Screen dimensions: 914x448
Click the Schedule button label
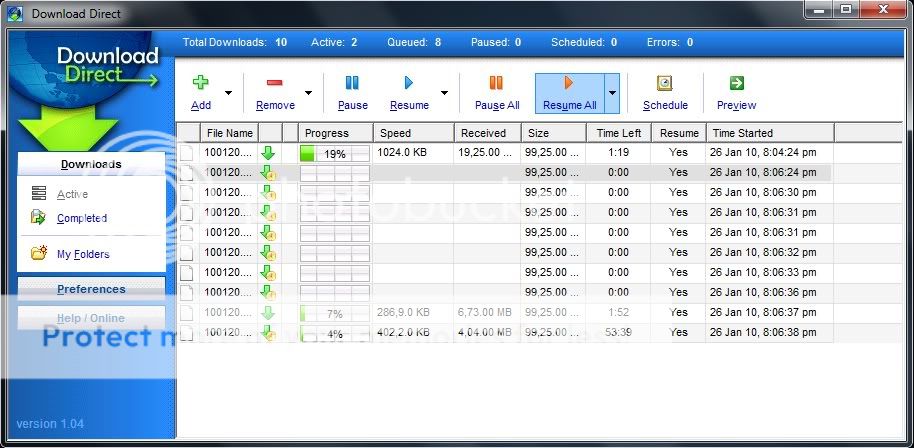point(665,105)
